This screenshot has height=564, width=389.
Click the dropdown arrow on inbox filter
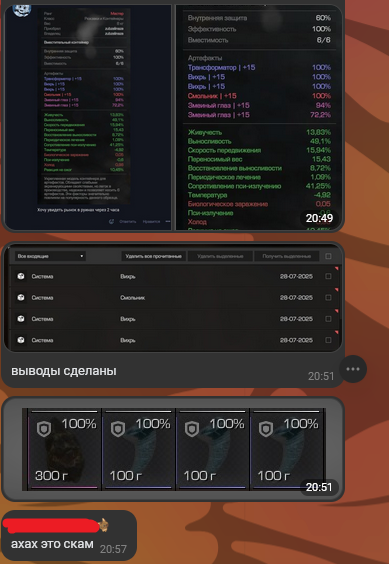coord(82,256)
